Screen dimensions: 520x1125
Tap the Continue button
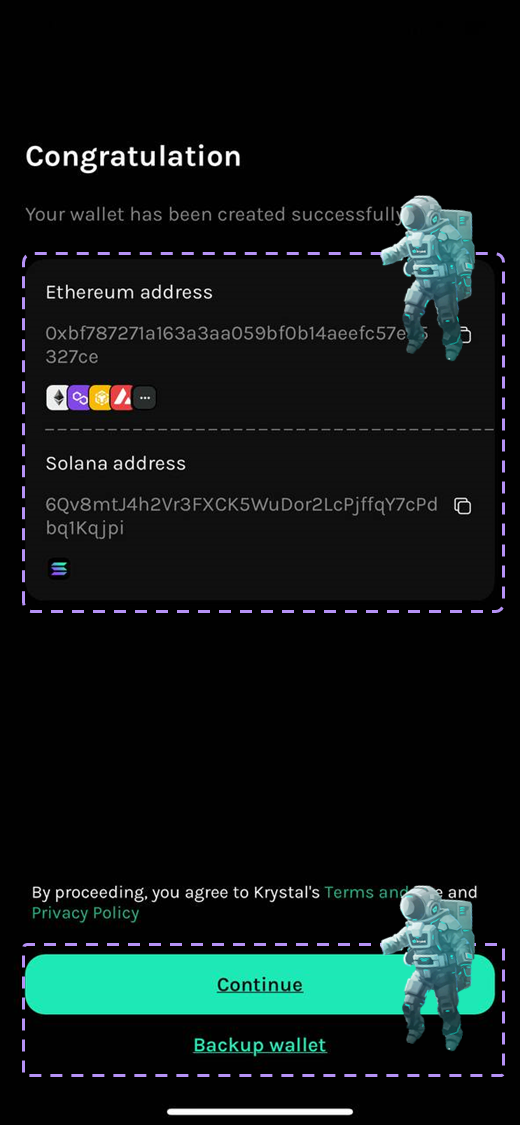click(x=260, y=984)
